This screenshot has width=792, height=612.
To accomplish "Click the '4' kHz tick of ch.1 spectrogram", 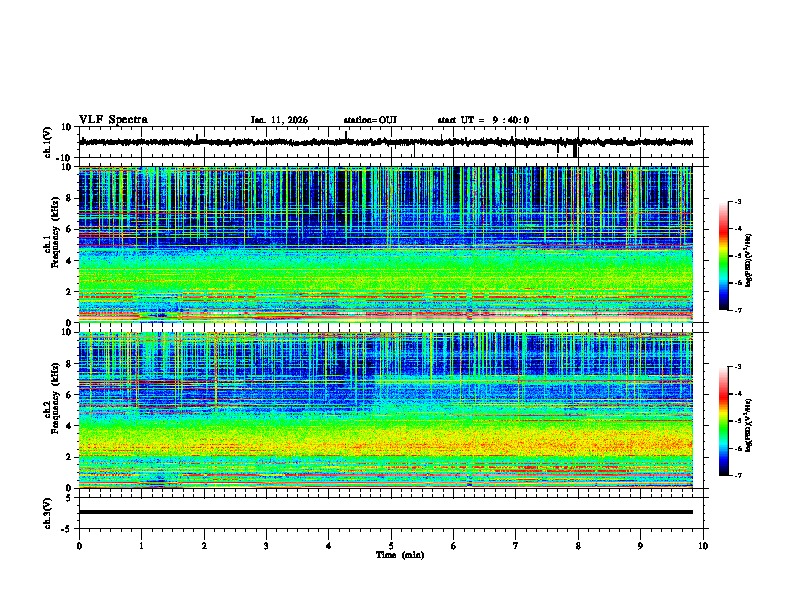I will [70, 261].
